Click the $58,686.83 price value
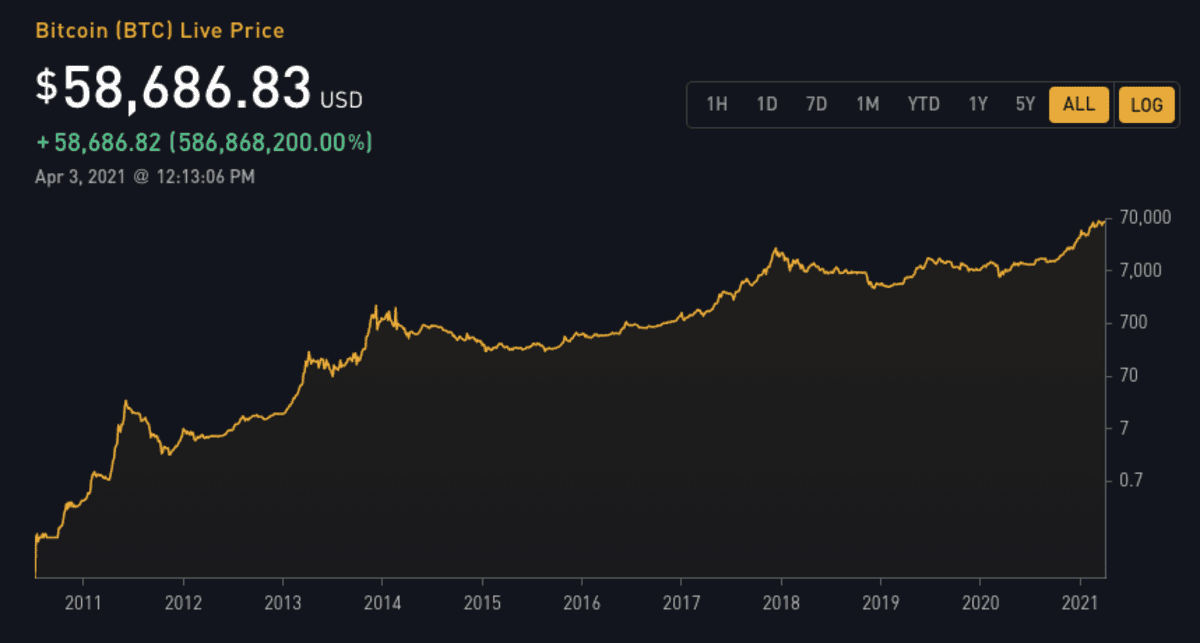This screenshot has width=1200, height=643. (173, 88)
